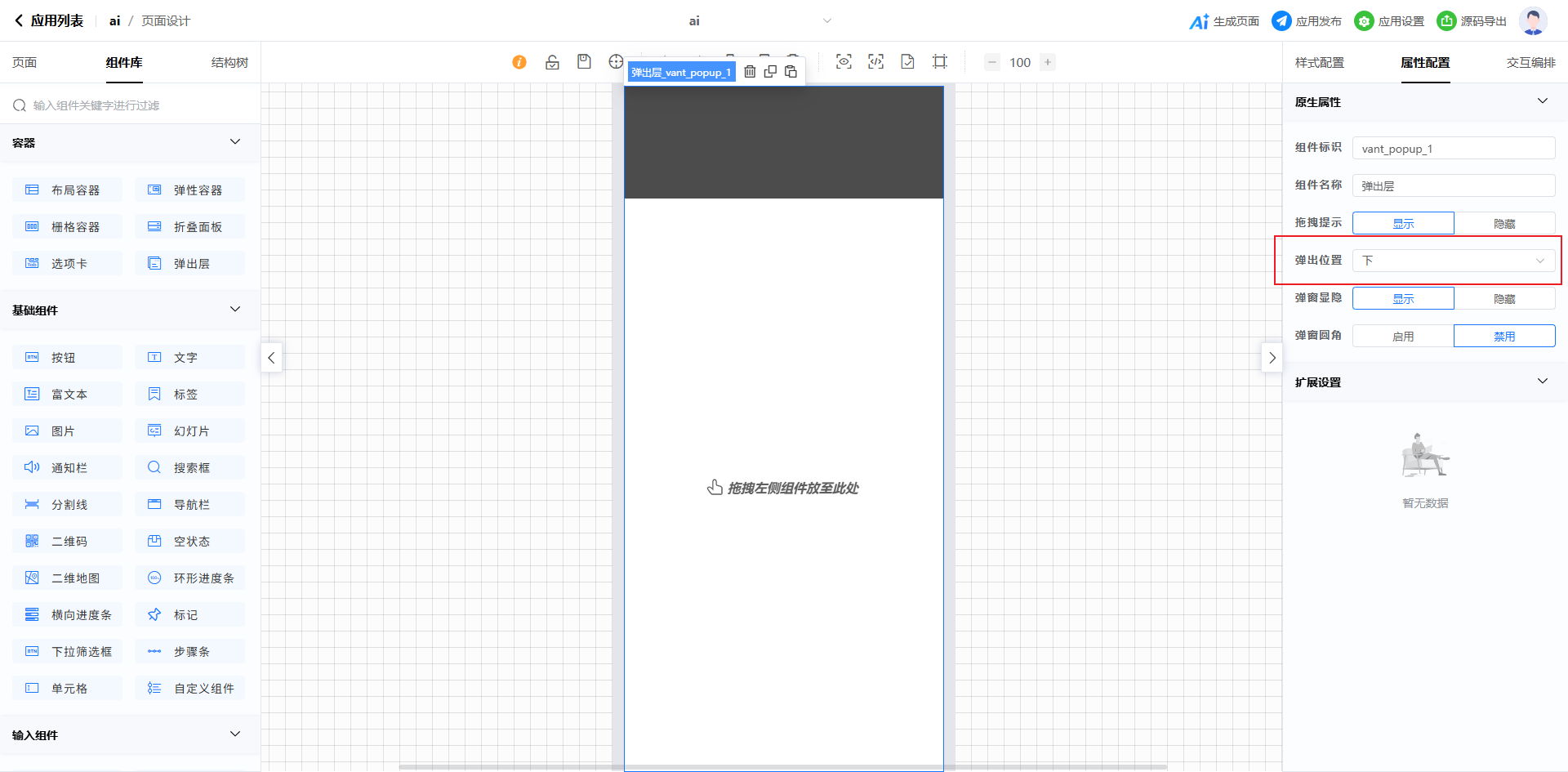Switch to the 结构树 tab
This screenshot has width=1568, height=772.
click(229, 63)
